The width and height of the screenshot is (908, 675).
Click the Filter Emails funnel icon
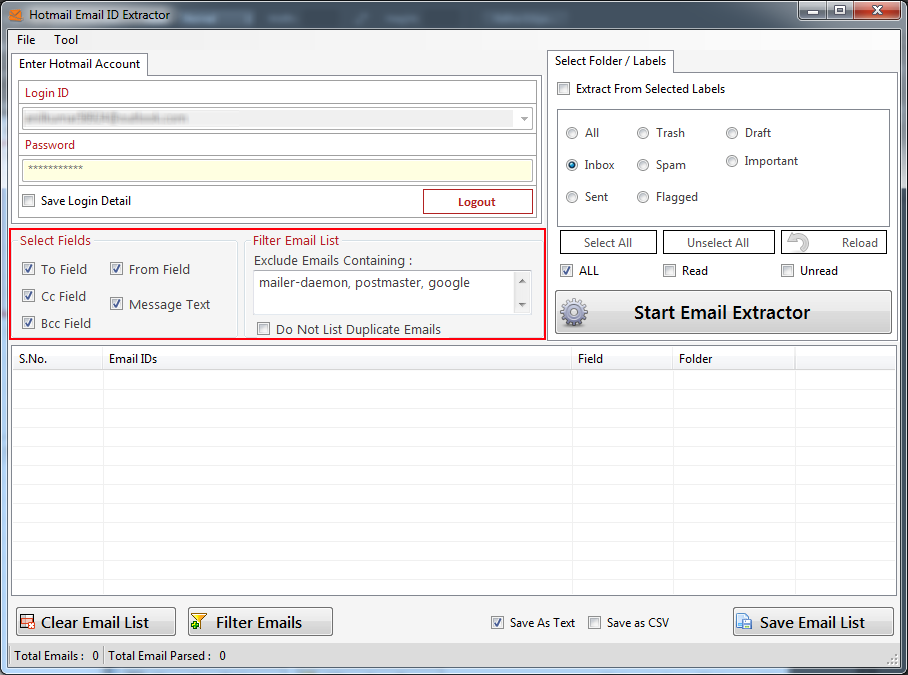(x=199, y=622)
